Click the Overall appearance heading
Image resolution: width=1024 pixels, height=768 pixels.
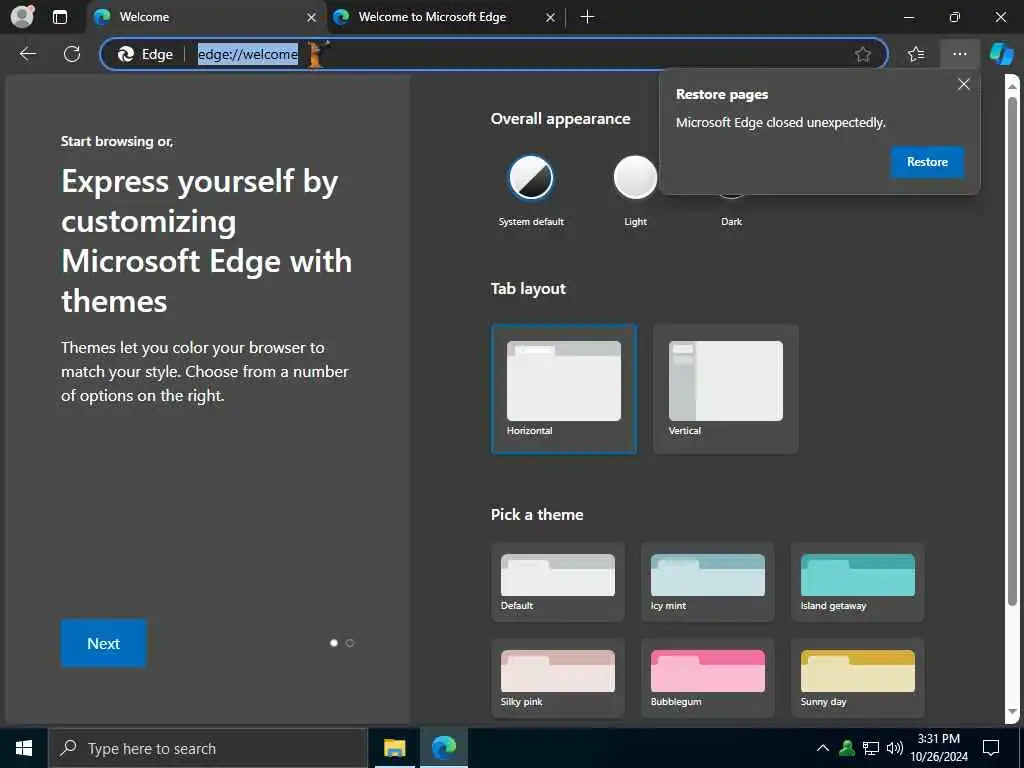point(560,119)
